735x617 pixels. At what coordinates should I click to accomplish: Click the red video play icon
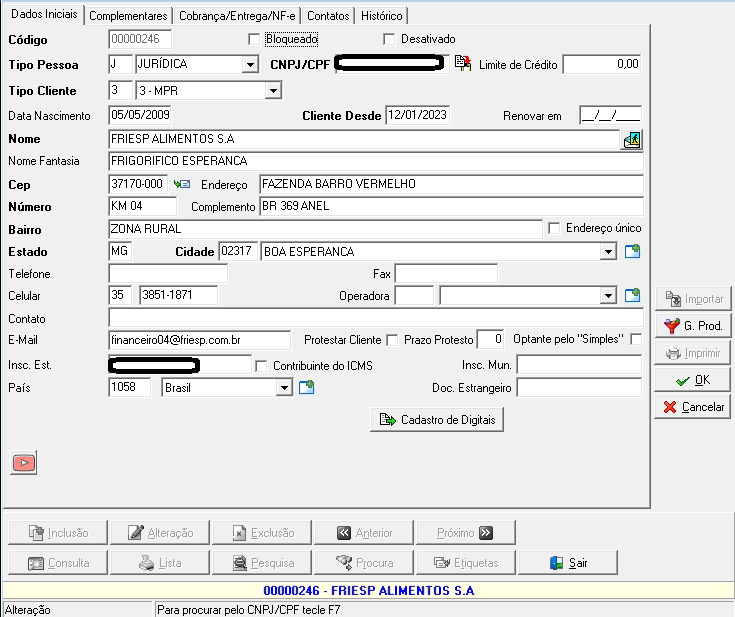[x=23, y=463]
